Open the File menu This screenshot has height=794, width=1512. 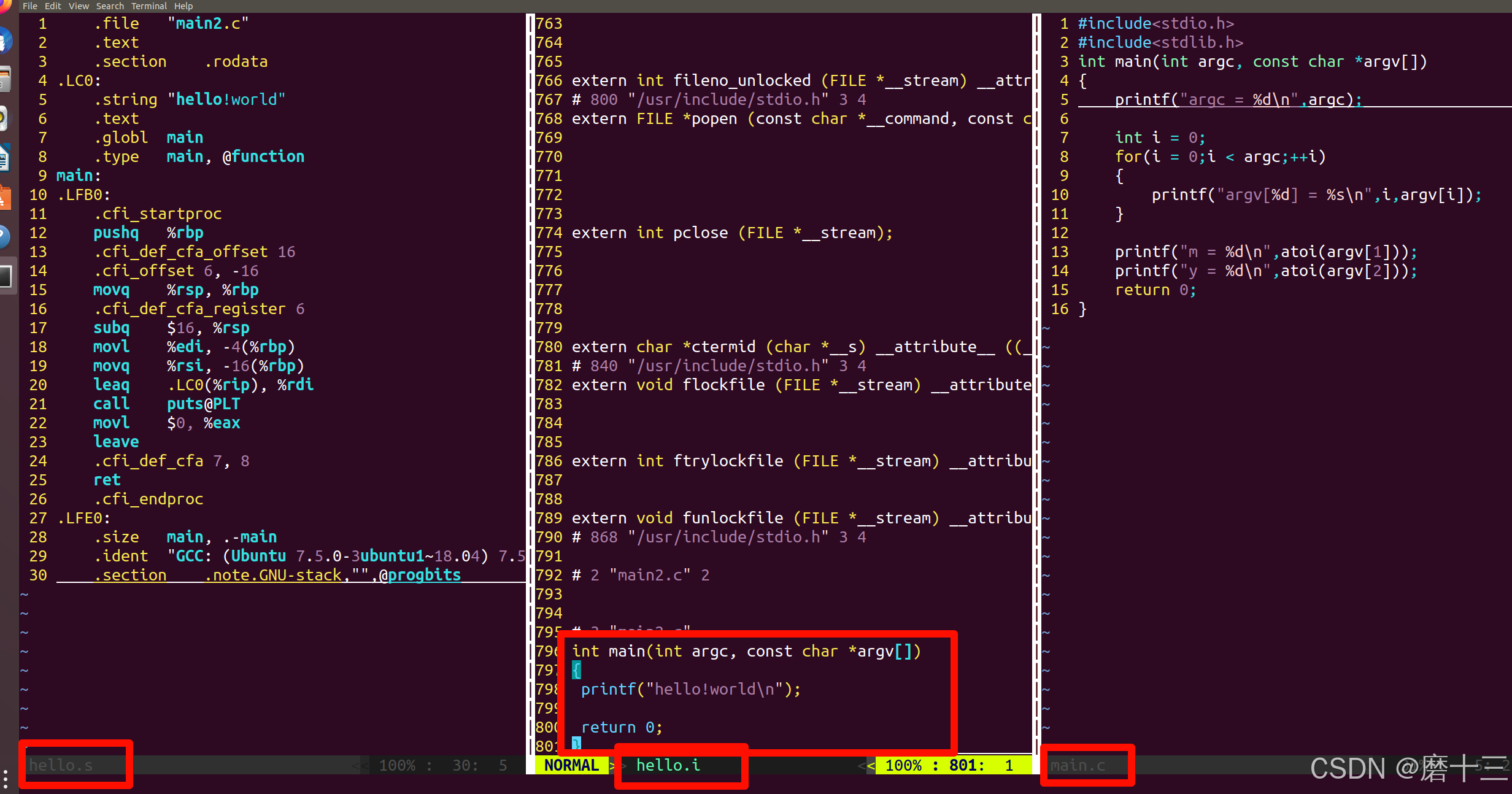point(29,6)
